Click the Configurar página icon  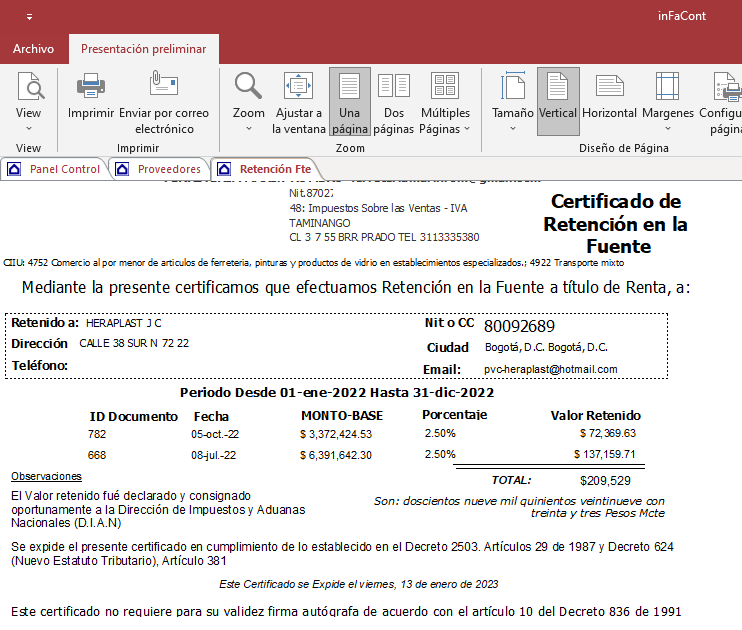(724, 88)
